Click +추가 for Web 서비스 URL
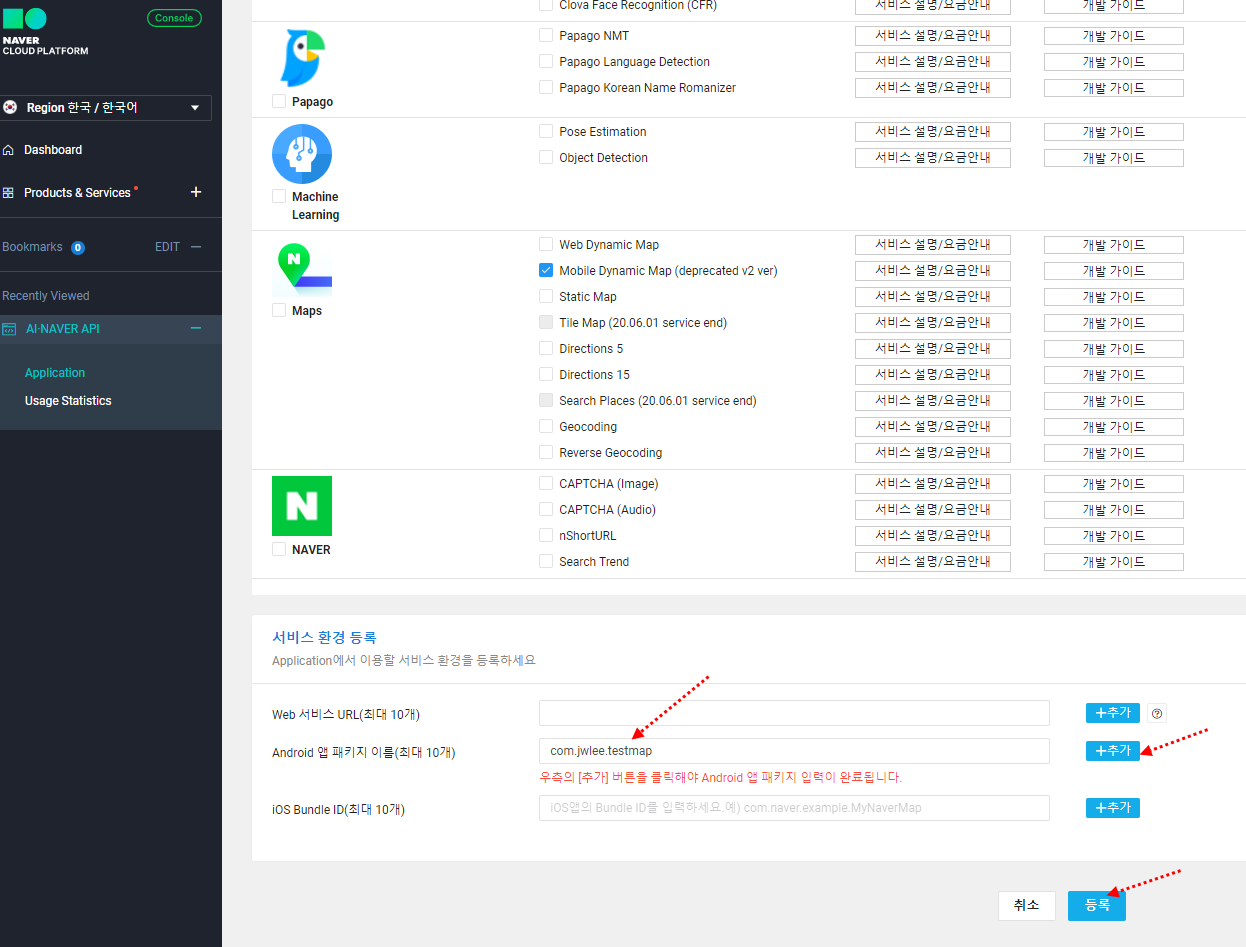 1113,713
